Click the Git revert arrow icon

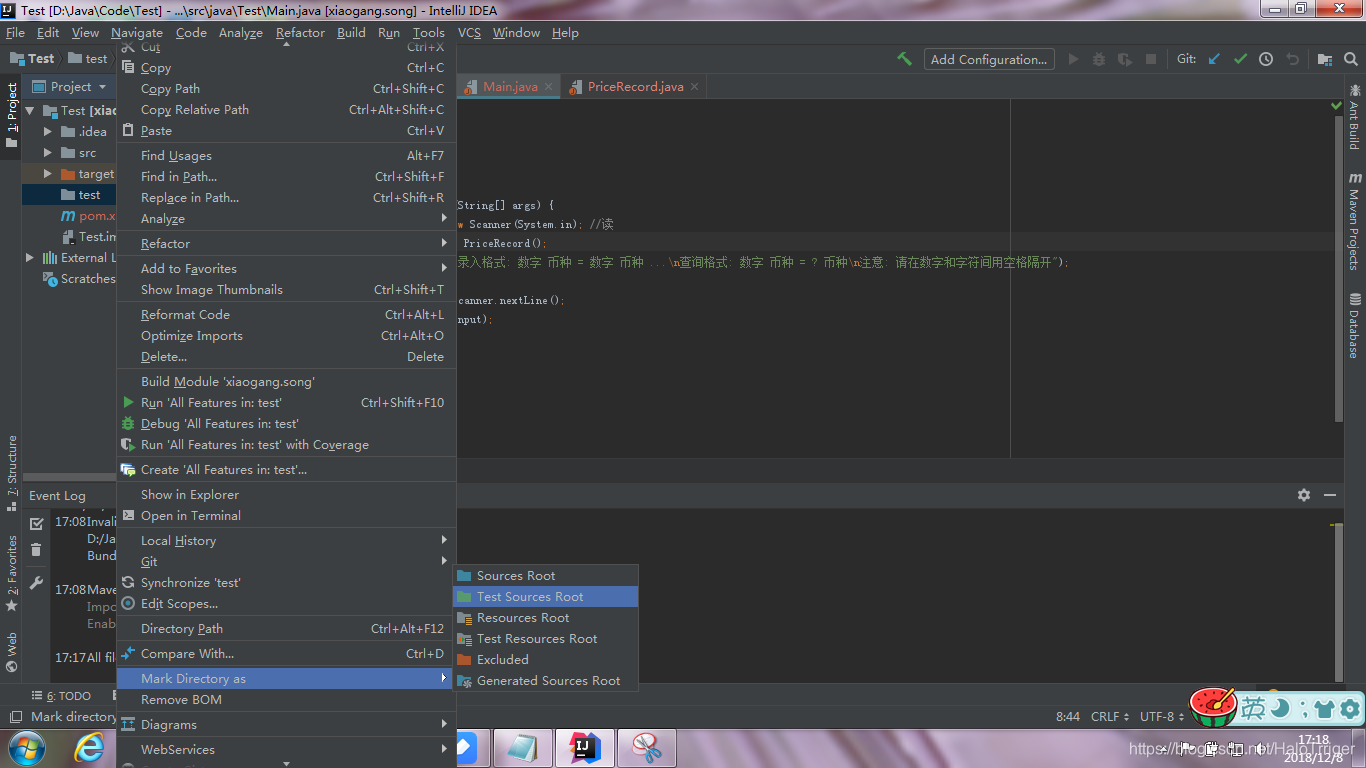click(x=1292, y=59)
